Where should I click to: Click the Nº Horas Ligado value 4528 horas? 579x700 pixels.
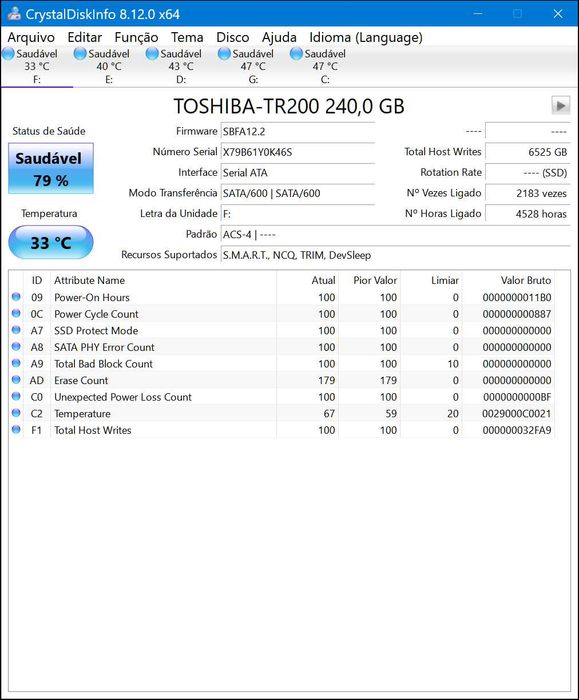coord(528,214)
